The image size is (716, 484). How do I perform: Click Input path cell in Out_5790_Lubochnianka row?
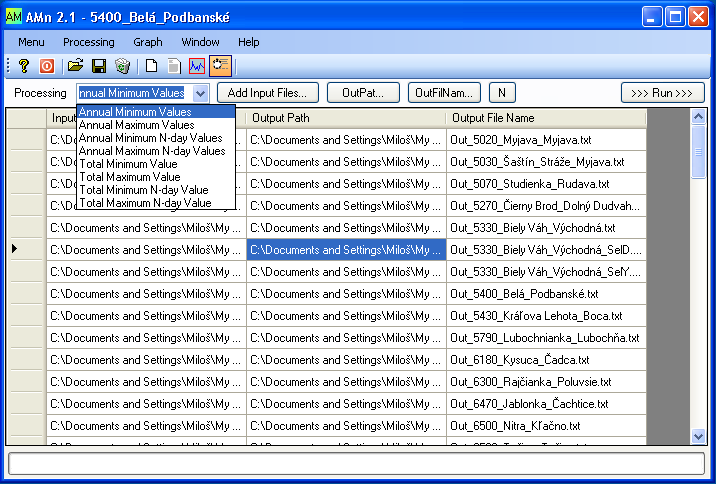pyautogui.click(x=146, y=337)
